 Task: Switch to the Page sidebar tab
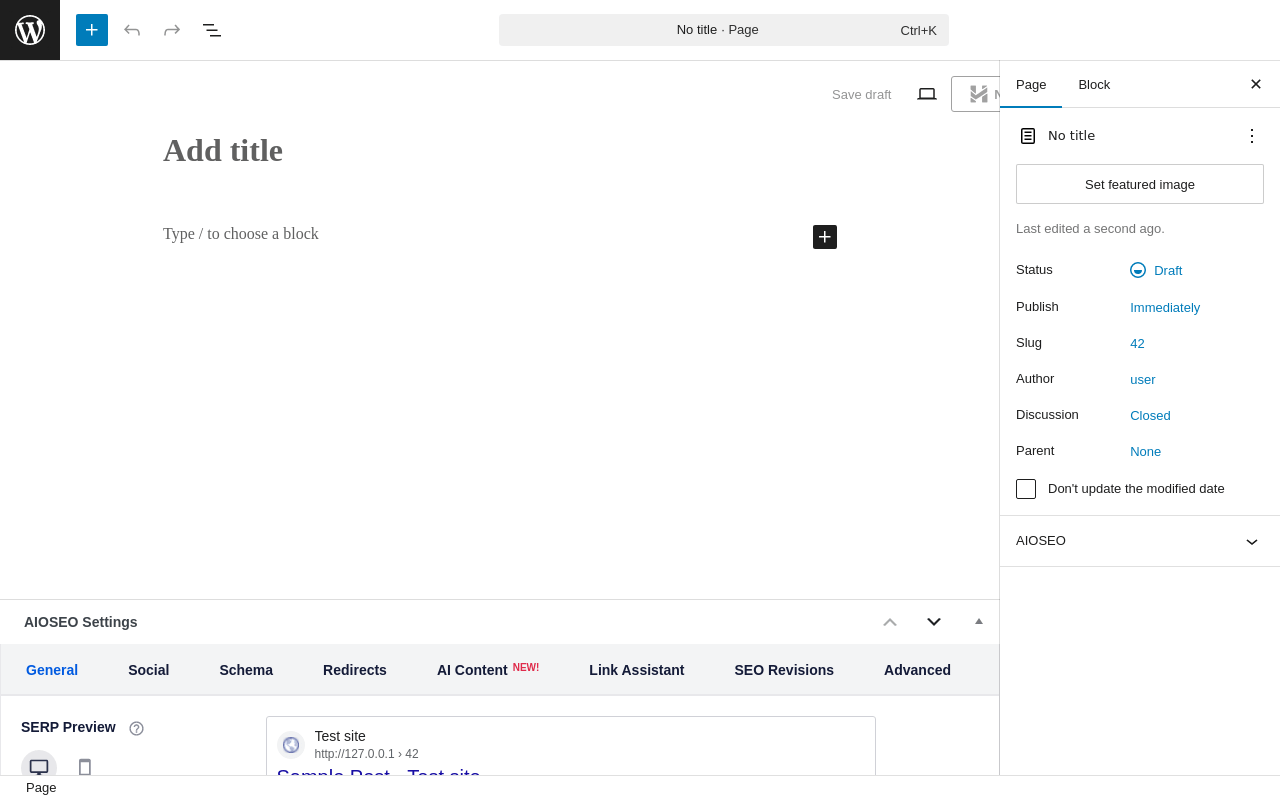coord(1031,85)
